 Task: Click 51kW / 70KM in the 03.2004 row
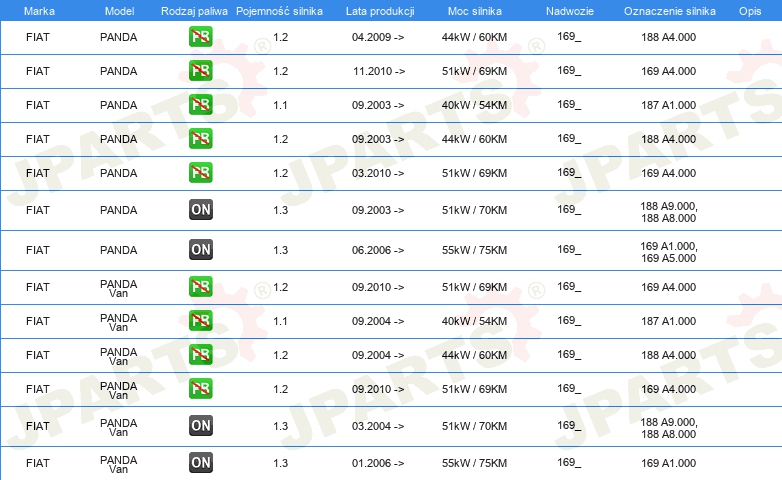[x=474, y=426]
